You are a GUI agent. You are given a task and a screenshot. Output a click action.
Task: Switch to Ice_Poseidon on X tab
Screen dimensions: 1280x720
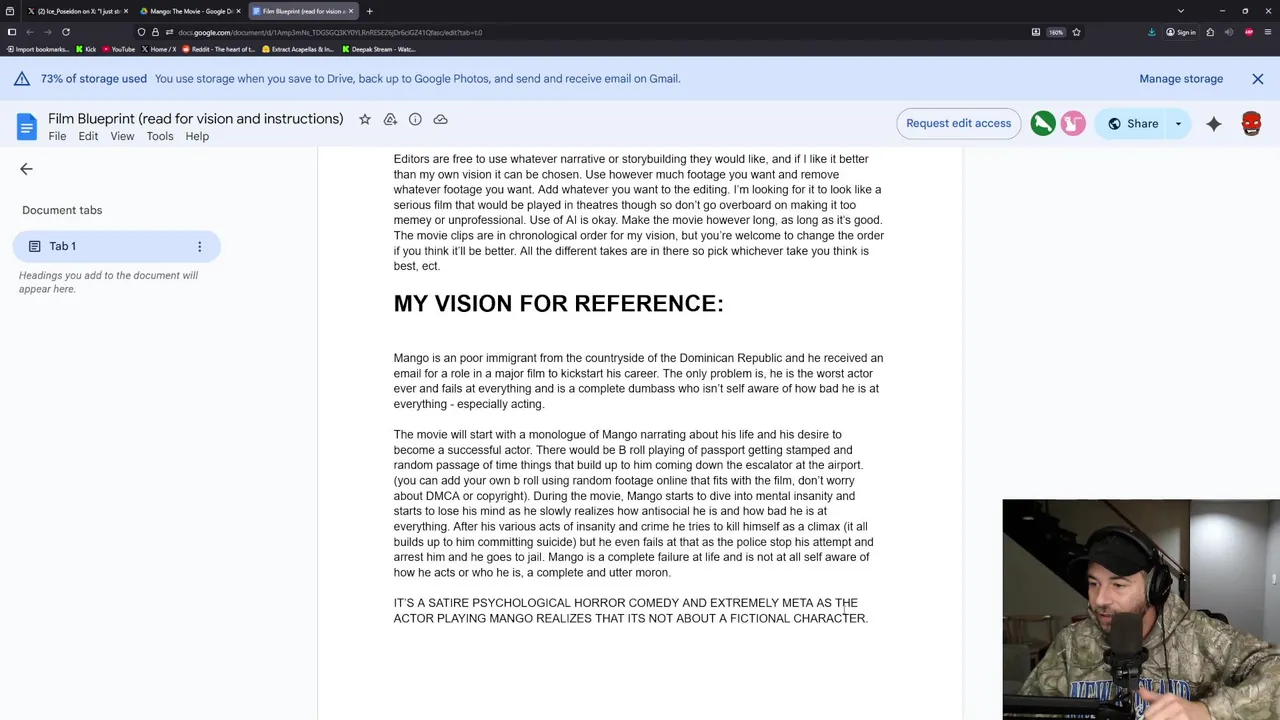pyautogui.click(x=77, y=11)
